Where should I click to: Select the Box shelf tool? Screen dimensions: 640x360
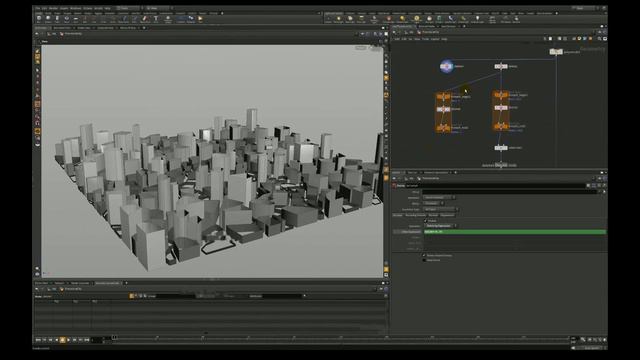point(39,19)
